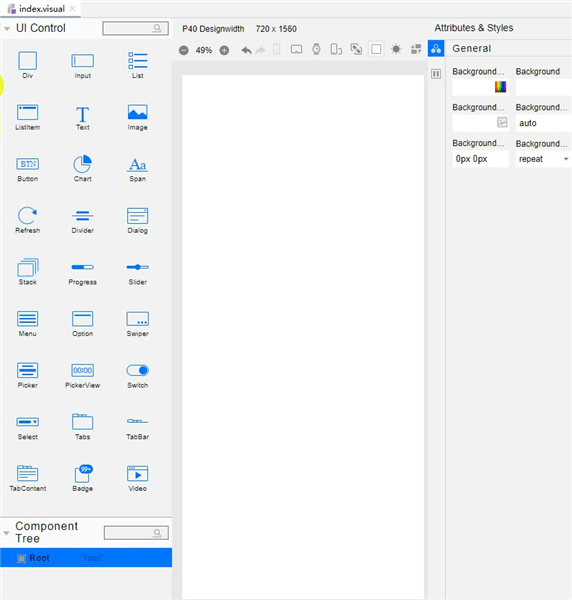The width and height of the screenshot is (572, 600).
Task: Select the Switch control icon
Action: [x=138, y=370]
